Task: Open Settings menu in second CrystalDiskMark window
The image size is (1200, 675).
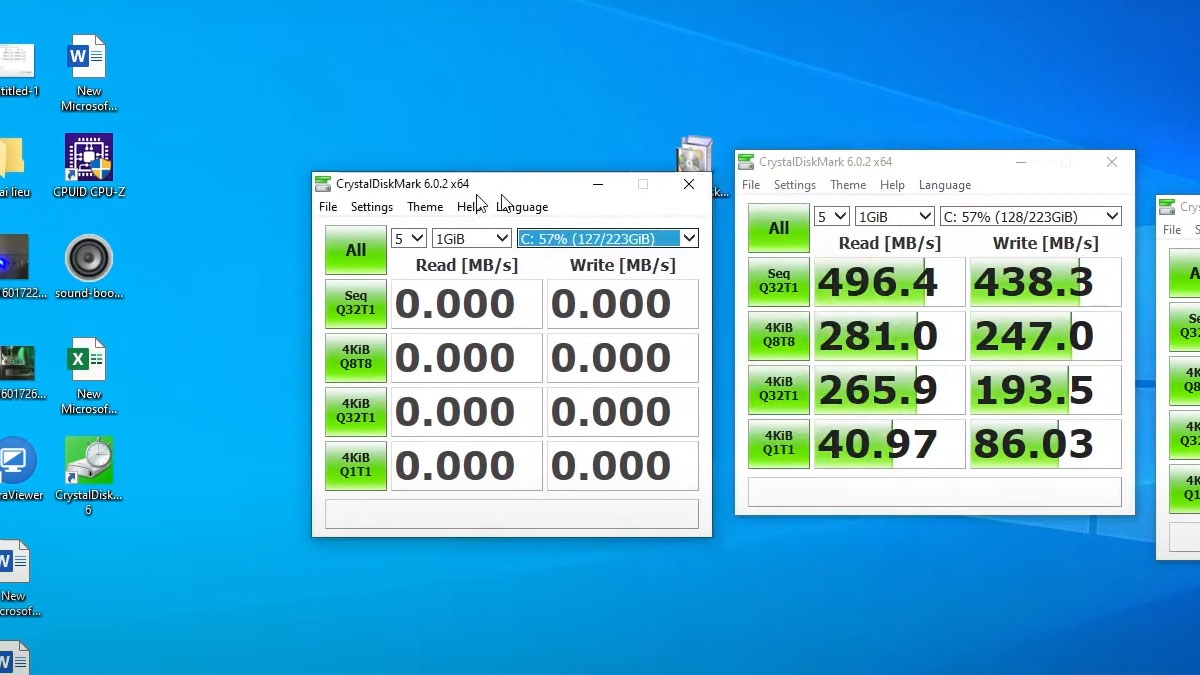Action: [x=795, y=185]
